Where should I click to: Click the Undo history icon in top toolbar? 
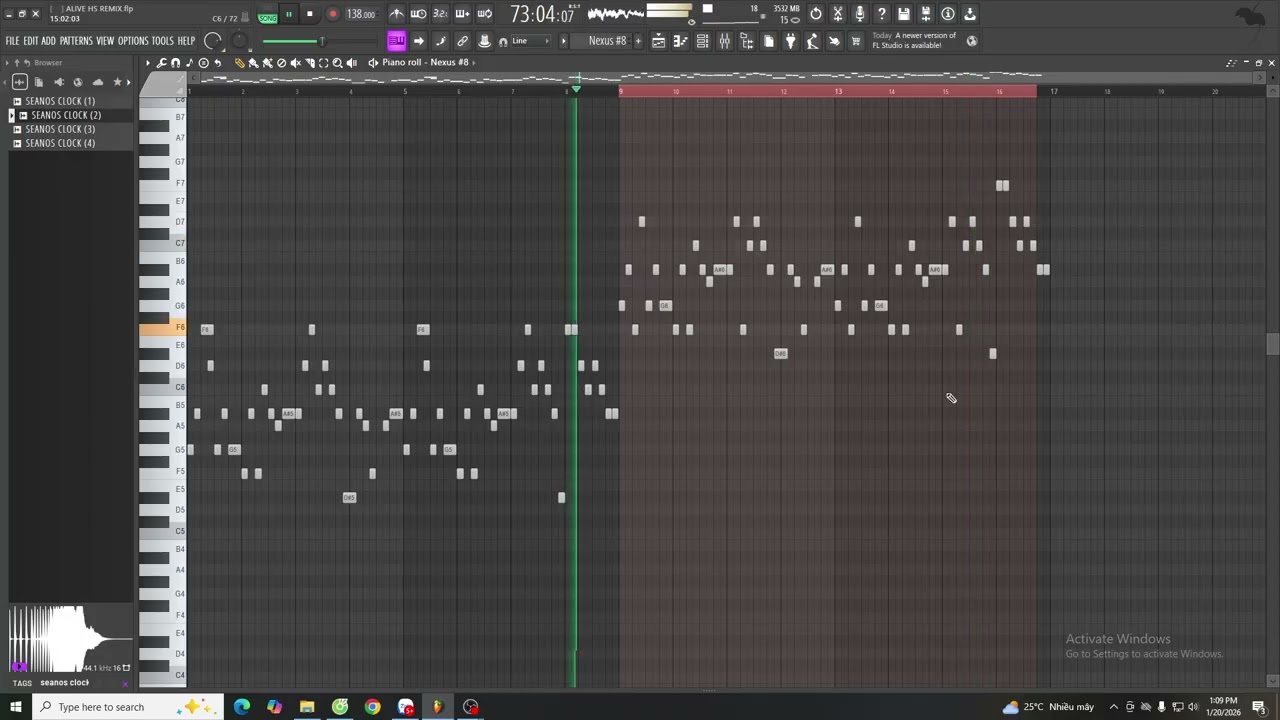(816, 14)
